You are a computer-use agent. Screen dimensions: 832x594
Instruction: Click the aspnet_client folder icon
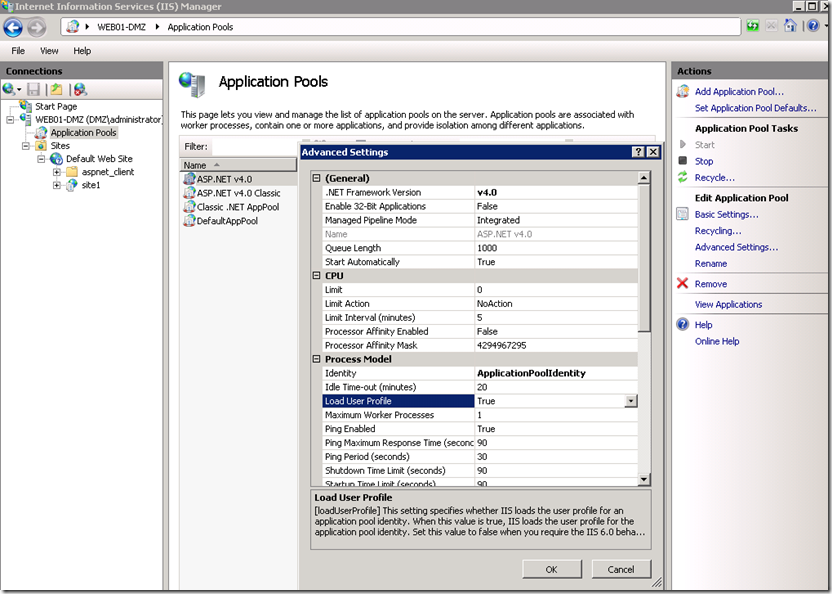(72, 171)
